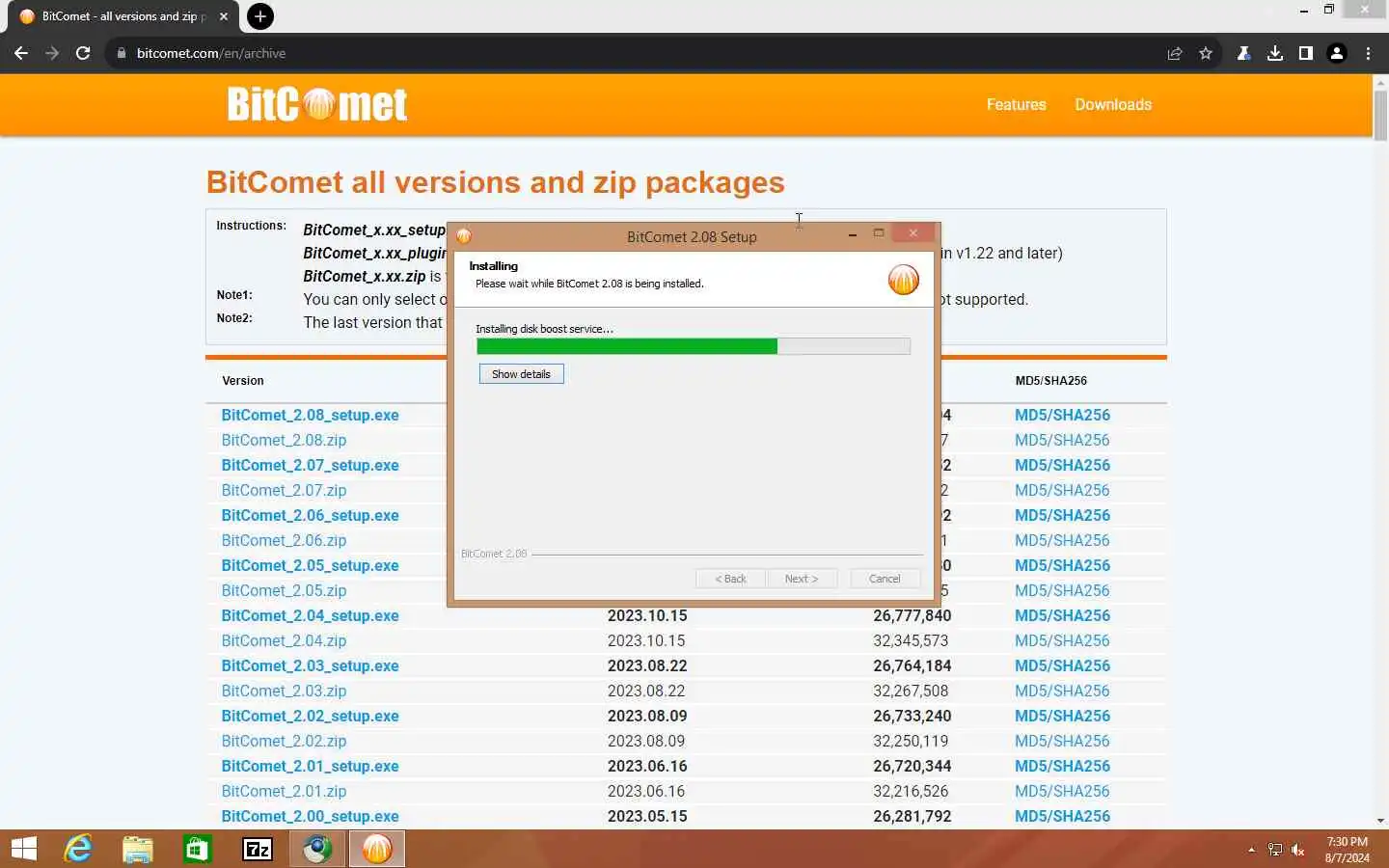Download BitComet_2.00_setup.exe
The width and height of the screenshot is (1389, 868).
click(310, 816)
